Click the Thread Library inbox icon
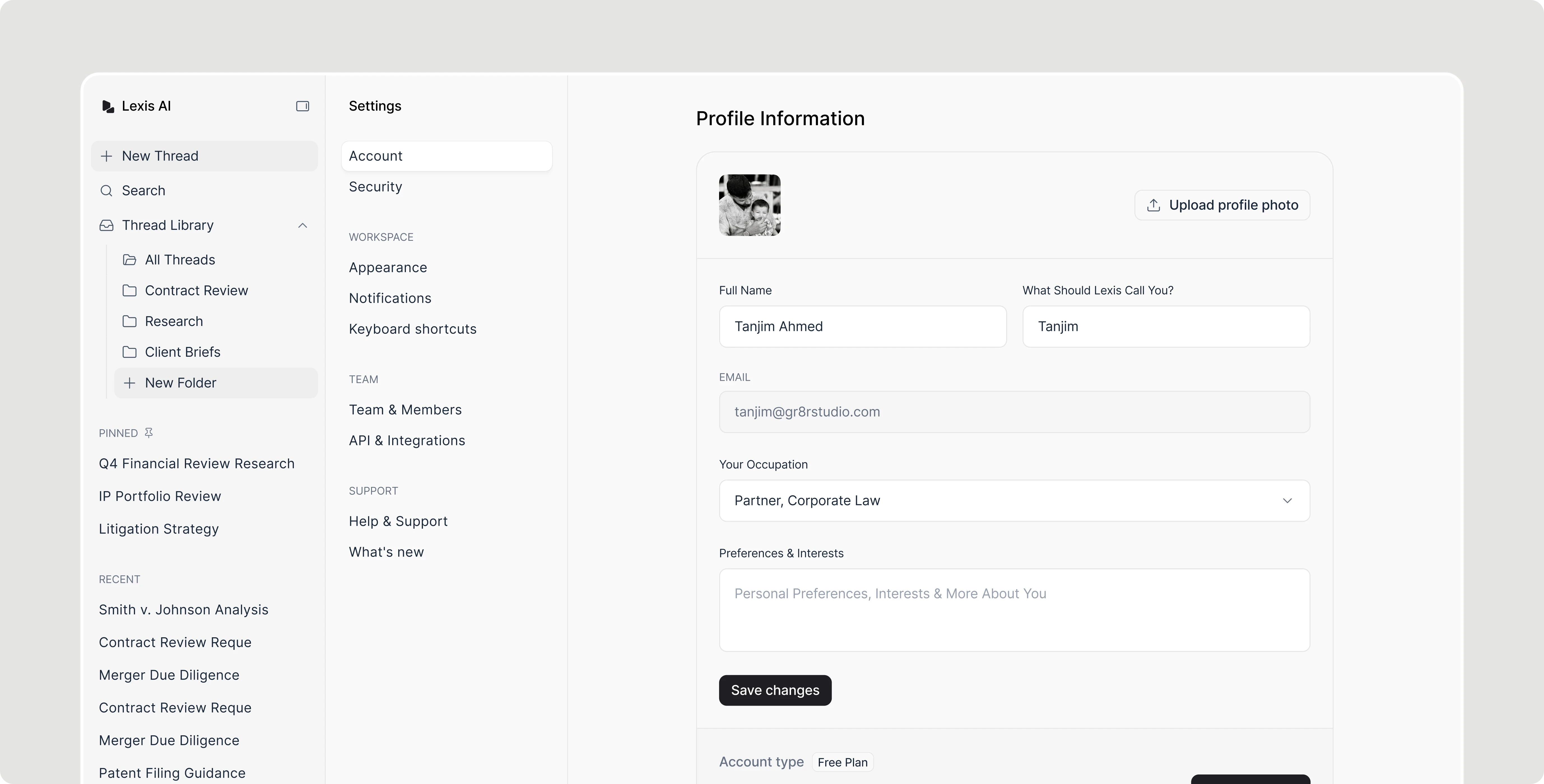The height and width of the screenshot is (784, 1544). [x=107, y=225]
